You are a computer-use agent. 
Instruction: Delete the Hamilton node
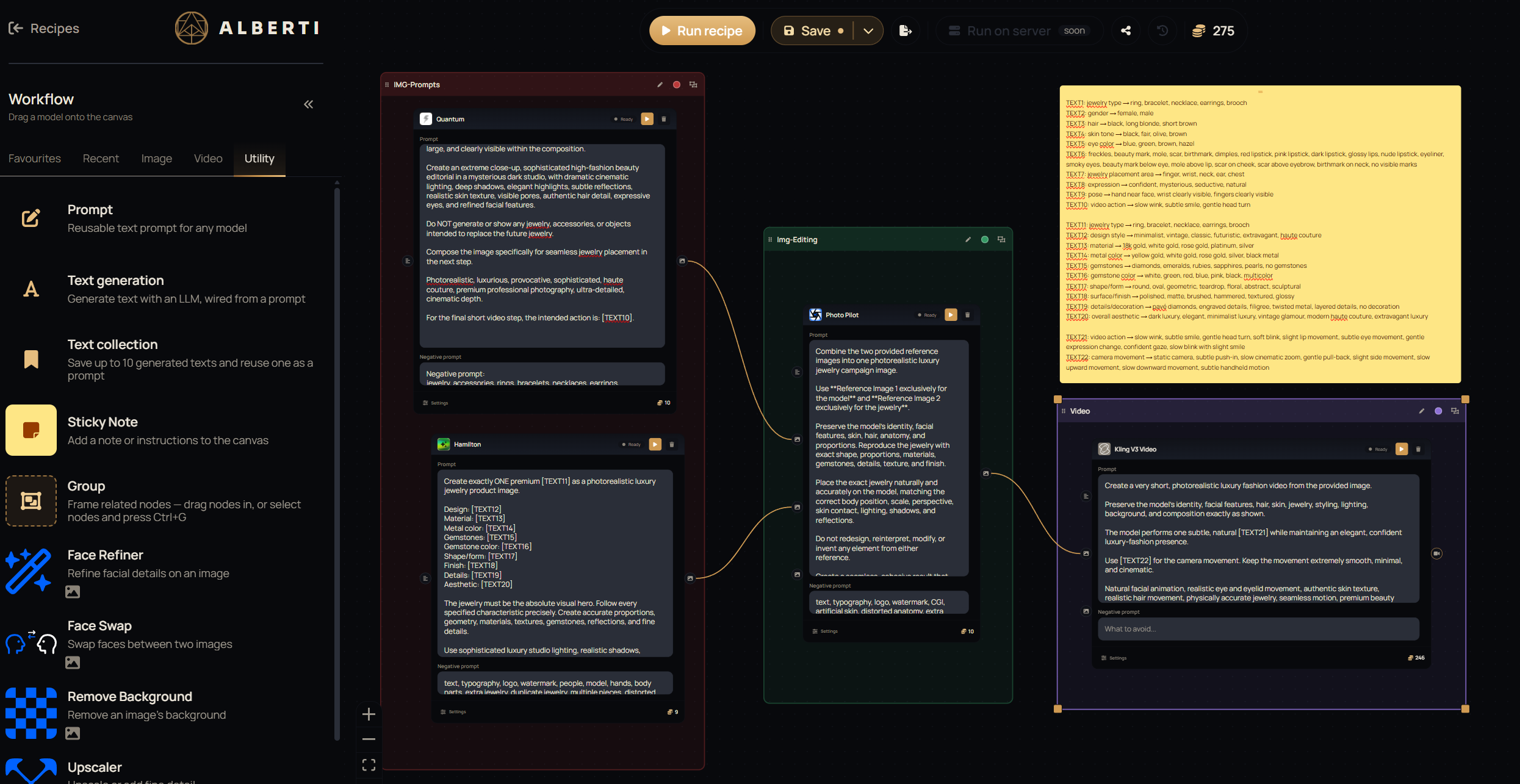(672, 444)
